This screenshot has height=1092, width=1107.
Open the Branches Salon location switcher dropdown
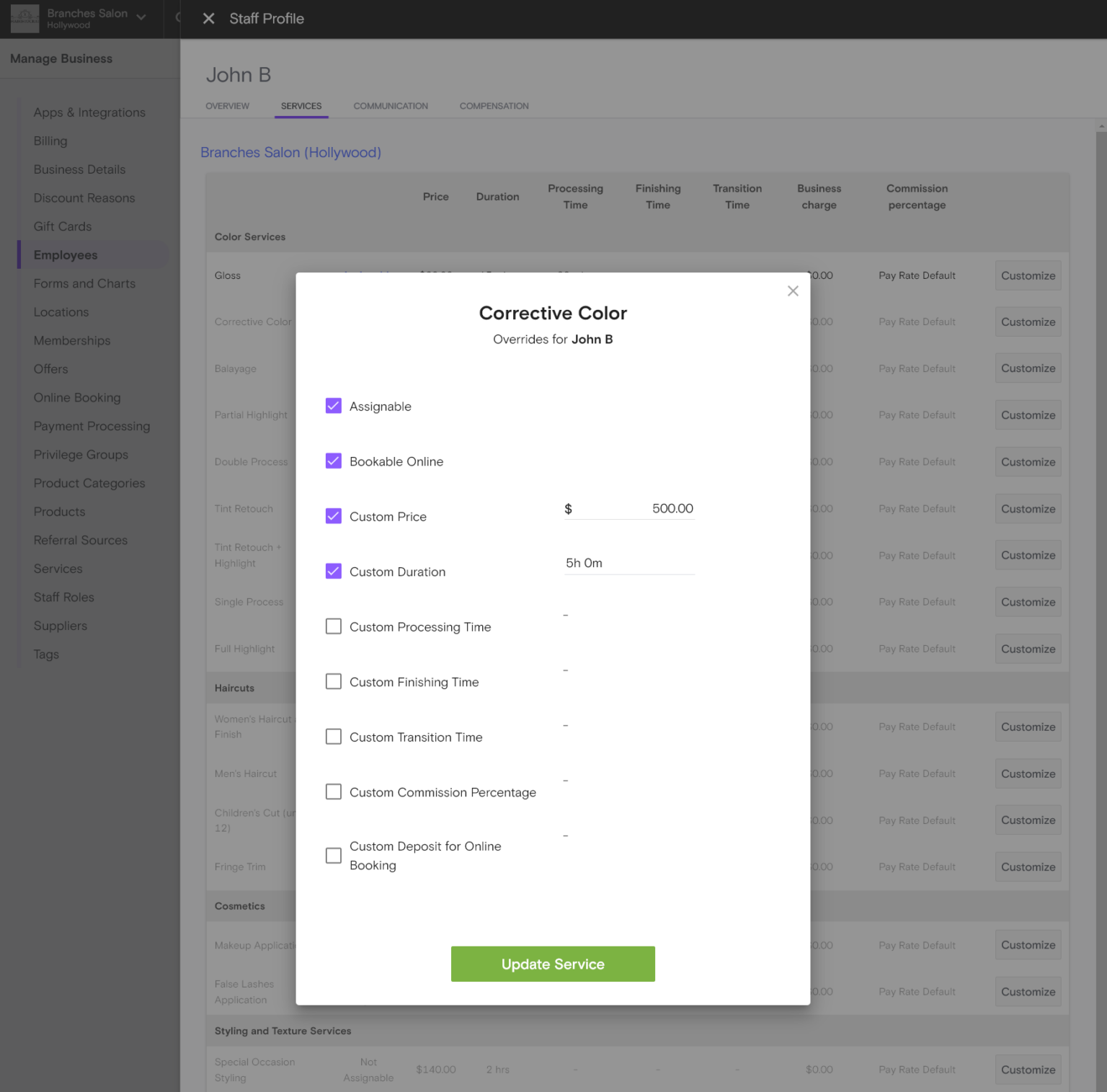click(141, 19)
